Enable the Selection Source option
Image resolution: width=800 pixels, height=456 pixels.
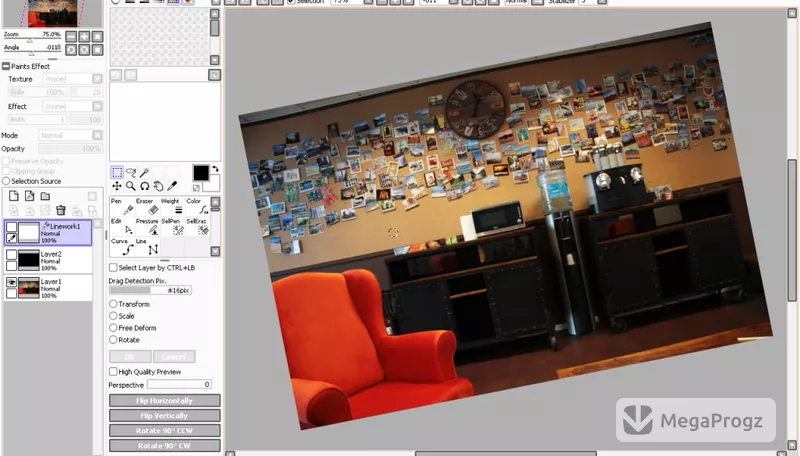coord(6,181)
